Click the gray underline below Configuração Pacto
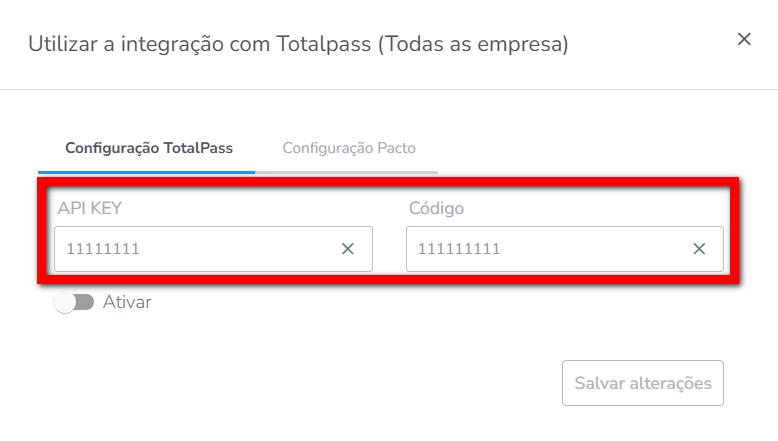 346,172
